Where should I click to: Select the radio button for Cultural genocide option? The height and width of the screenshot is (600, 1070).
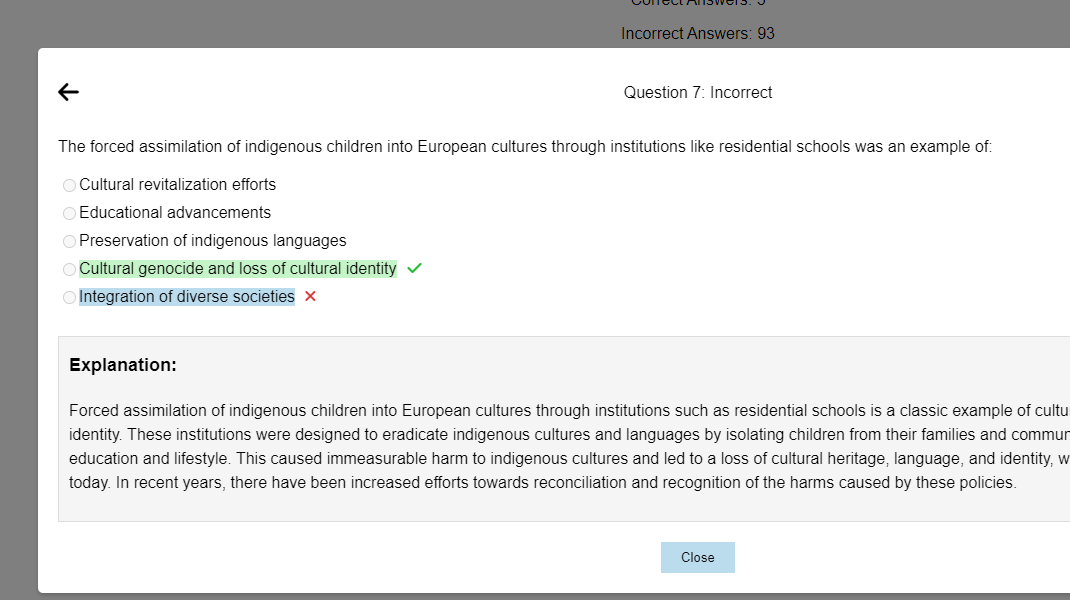click(x=69, y=270)
